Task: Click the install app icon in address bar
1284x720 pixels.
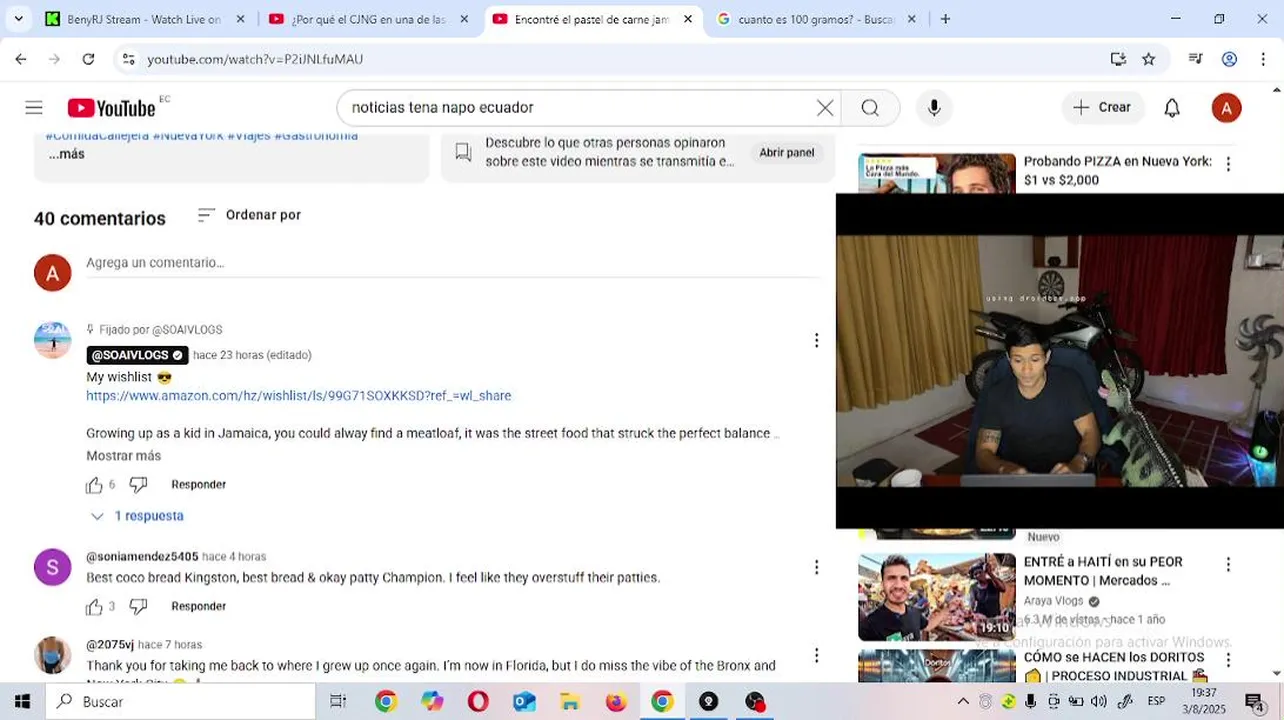Action: pyautogui.click(x=1118, y=59)
